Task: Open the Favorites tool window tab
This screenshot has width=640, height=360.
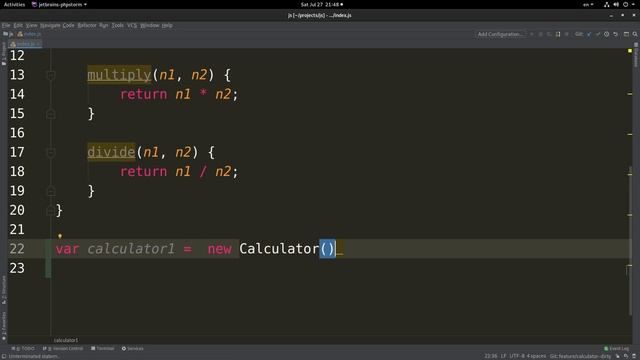Action: tap(4, 326)
